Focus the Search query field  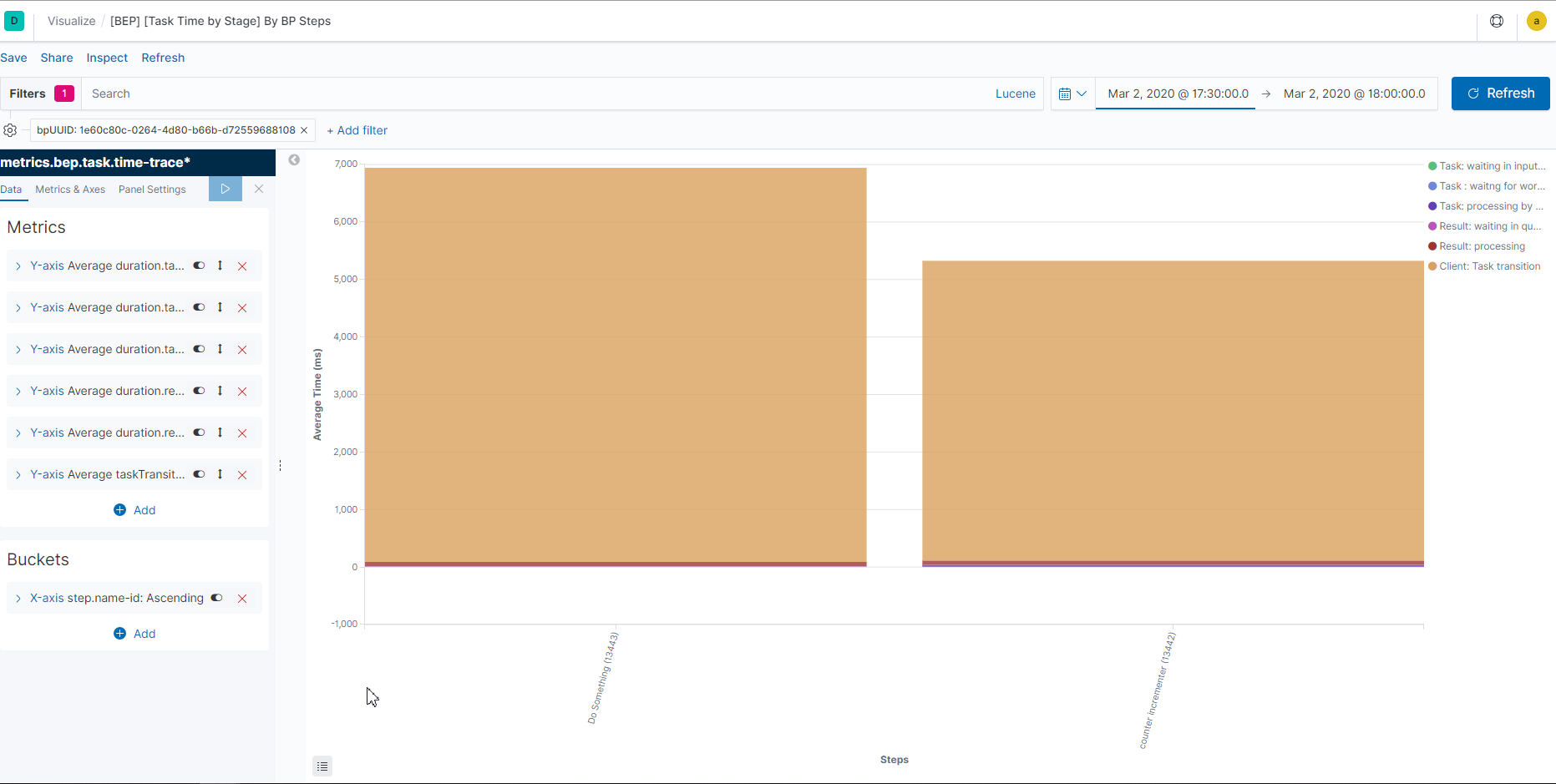click(535, 94)
